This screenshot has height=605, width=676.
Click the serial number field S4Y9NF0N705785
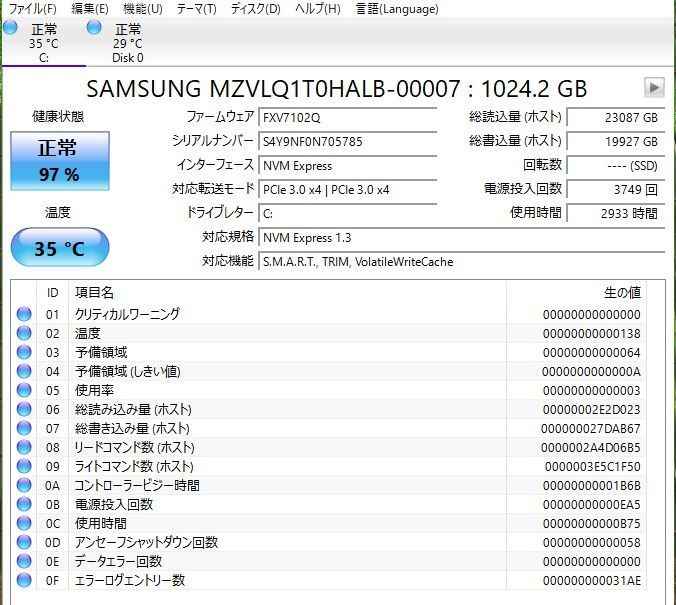coord(347,142)
